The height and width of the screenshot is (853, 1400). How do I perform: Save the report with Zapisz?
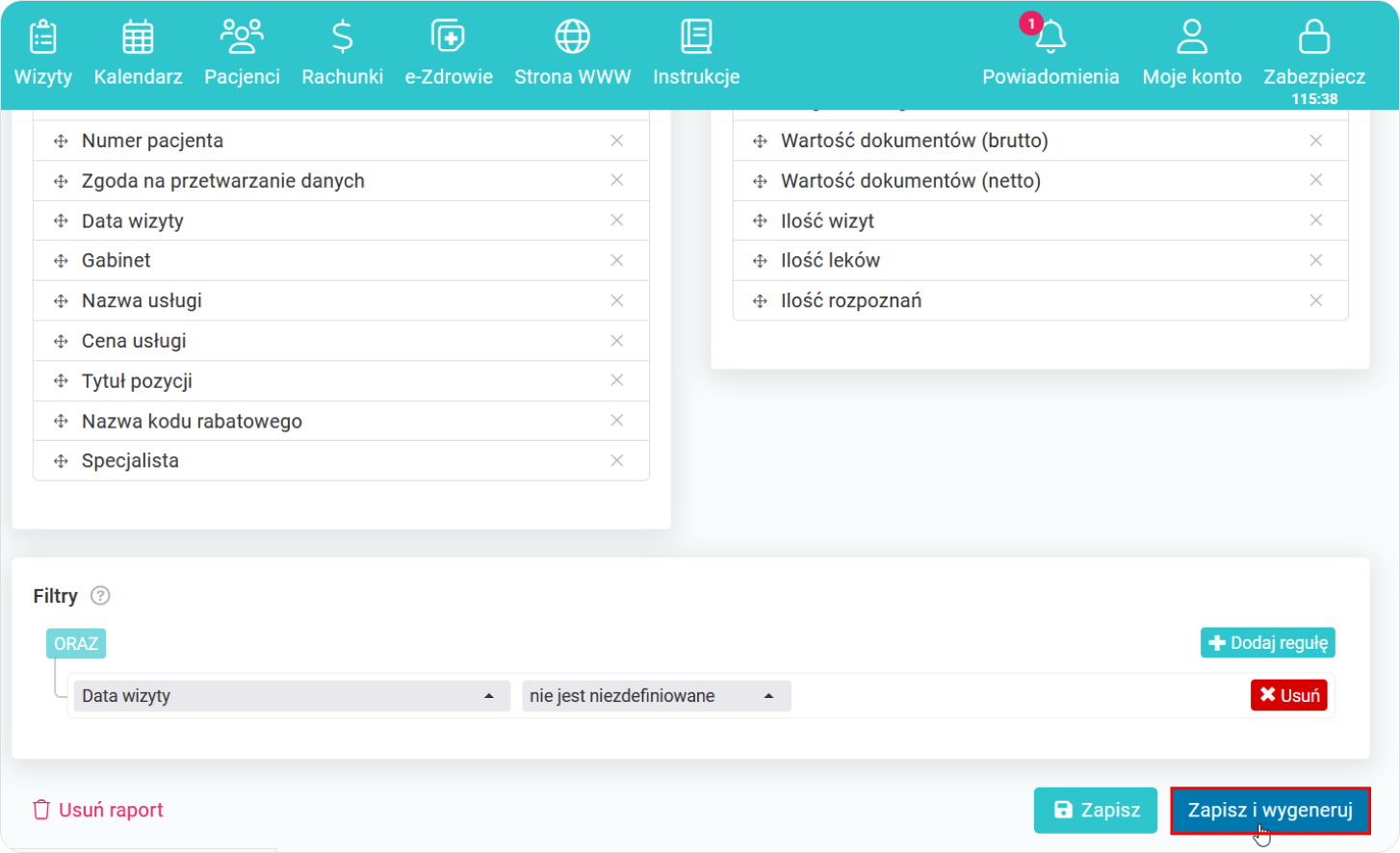coord(1096,811)
